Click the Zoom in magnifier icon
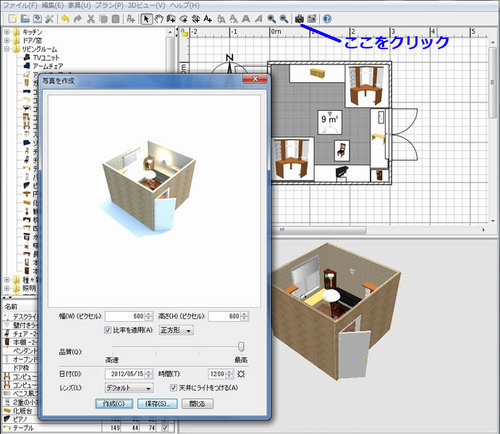Screen dimensions: 500x434 click(271, 19)
